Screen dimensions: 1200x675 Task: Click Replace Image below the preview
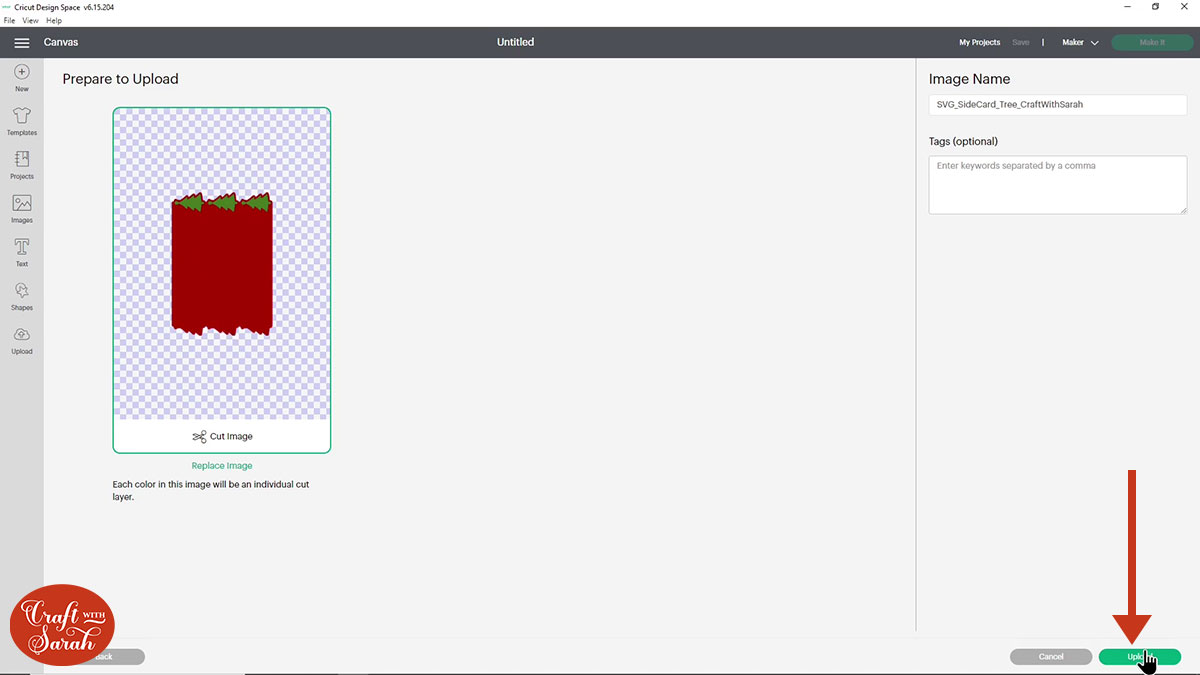221,465
